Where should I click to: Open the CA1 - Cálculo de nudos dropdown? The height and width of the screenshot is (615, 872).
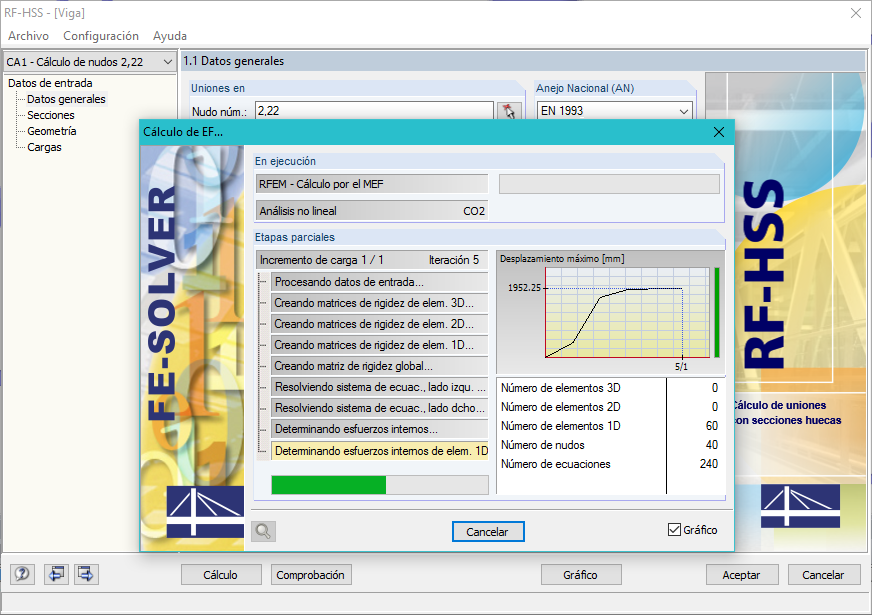click(90, 62)
